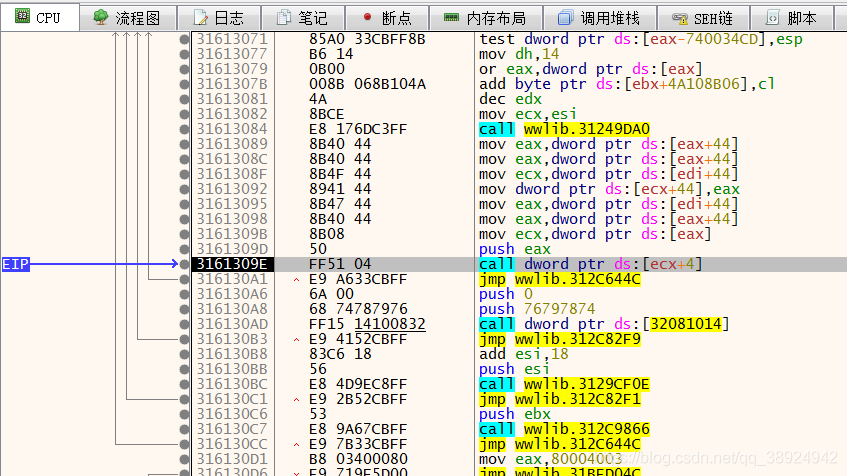Select add byte ptr instruction at 3161307B
The image size is (847, 476).
[627, 84]
